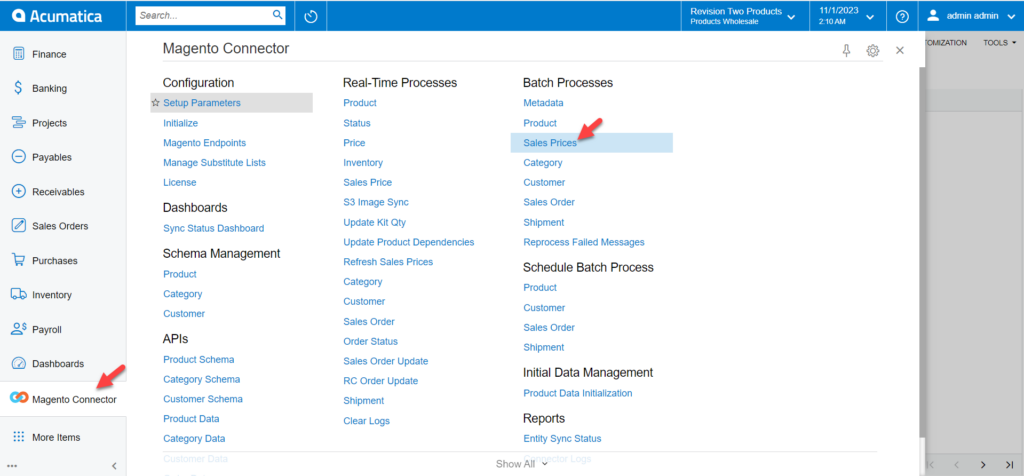Open Manage Substitute Lists link

coord(214,163)
